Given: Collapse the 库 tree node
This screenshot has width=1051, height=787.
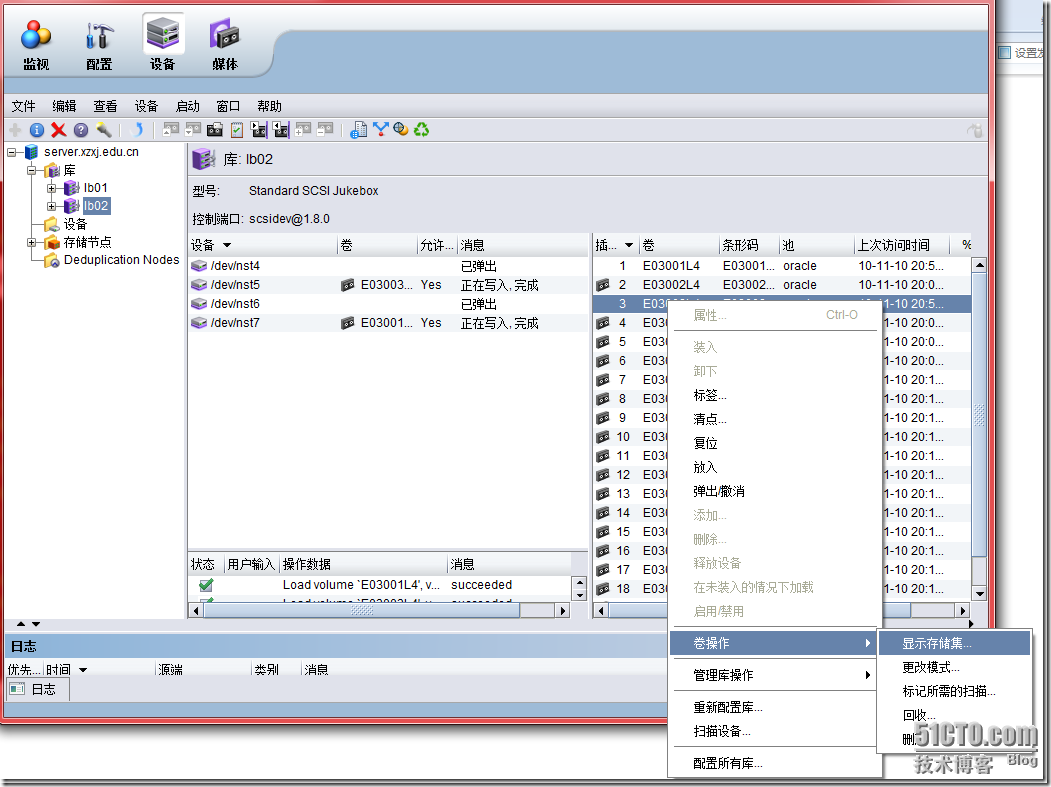Looking at the screenshot, I should pos(31,170).
